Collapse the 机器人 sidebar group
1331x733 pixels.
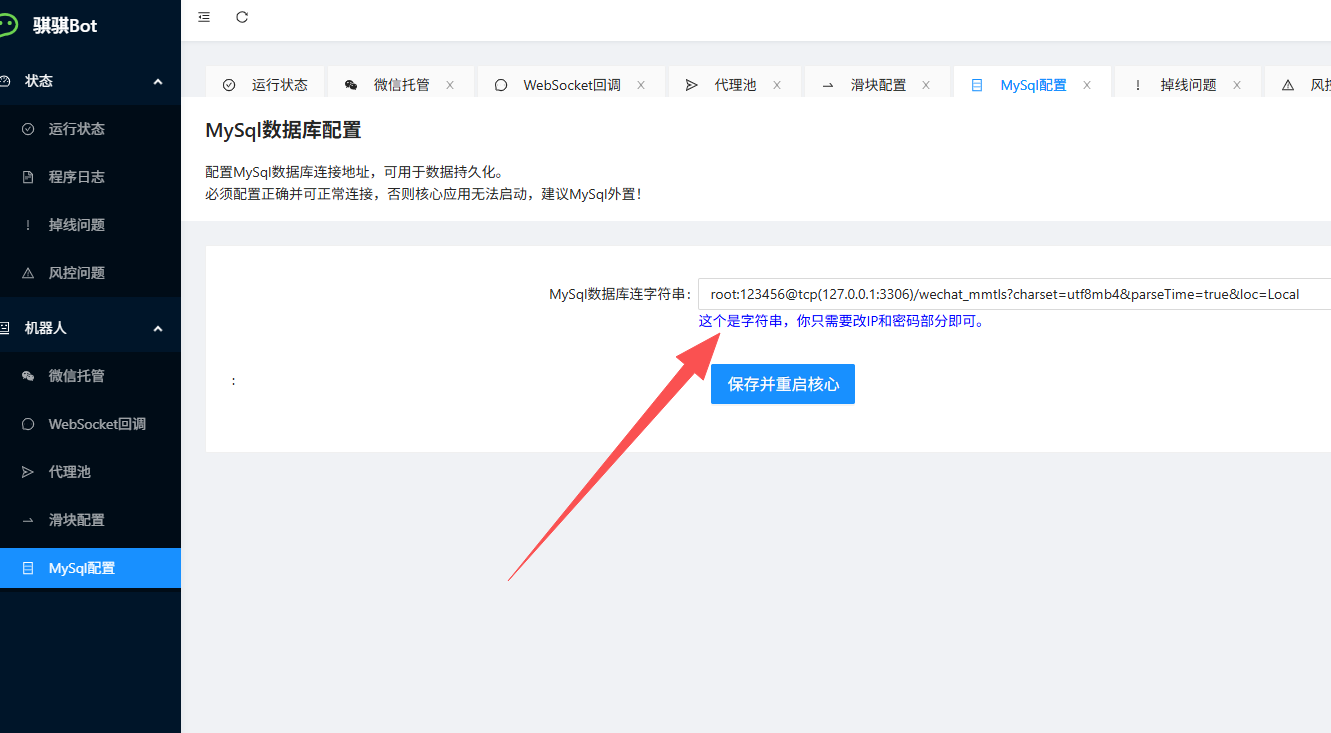[157, 328]
